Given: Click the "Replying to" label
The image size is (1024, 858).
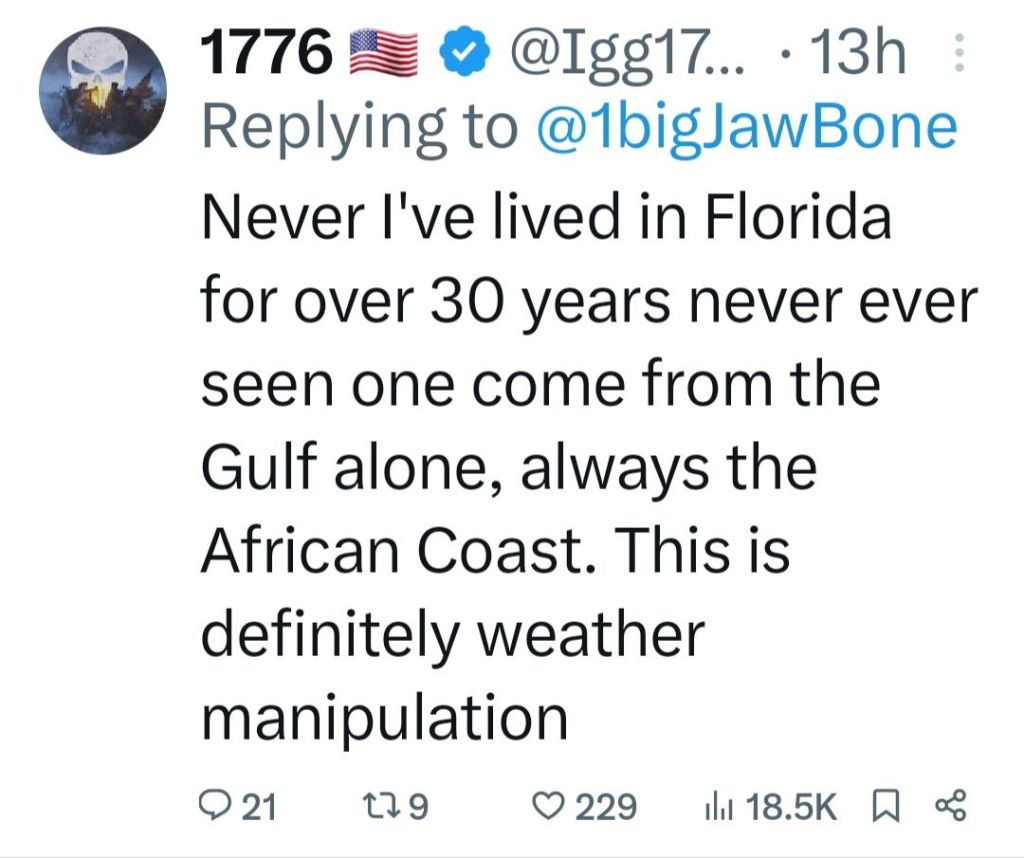Looking at the screenshot, I should click(362, 127).
